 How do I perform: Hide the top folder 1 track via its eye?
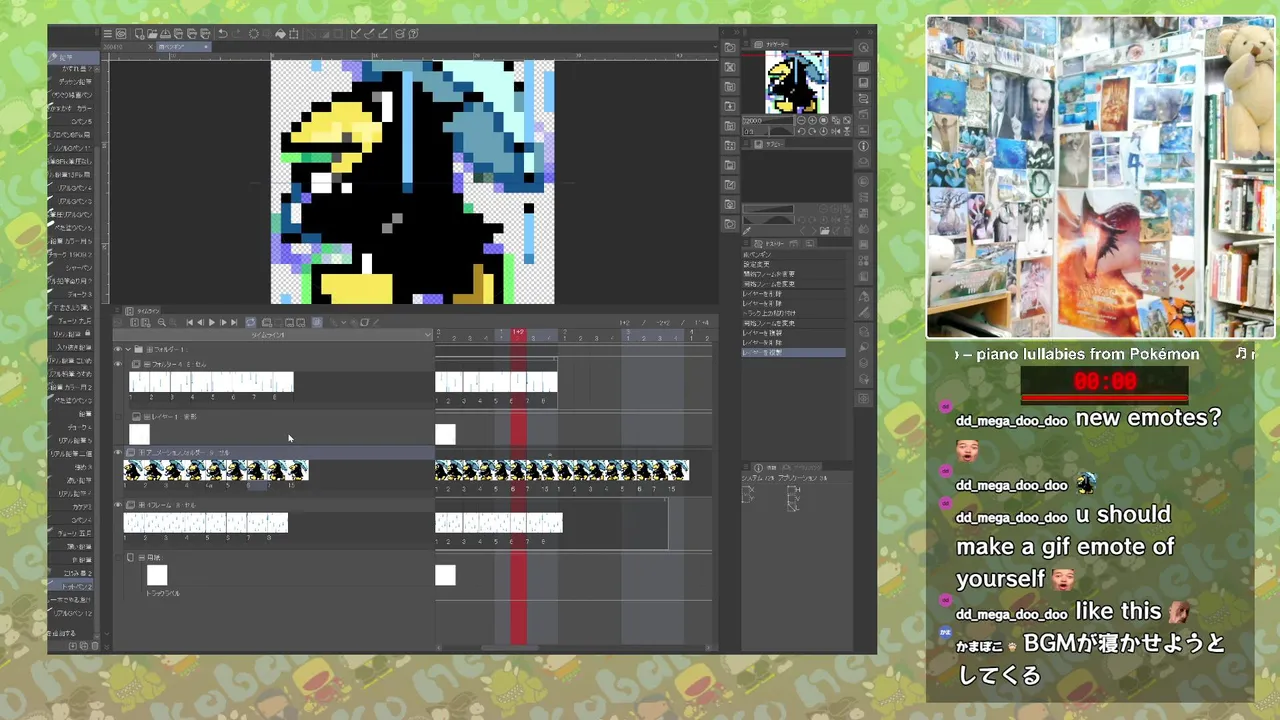click(x=118, y=349)
